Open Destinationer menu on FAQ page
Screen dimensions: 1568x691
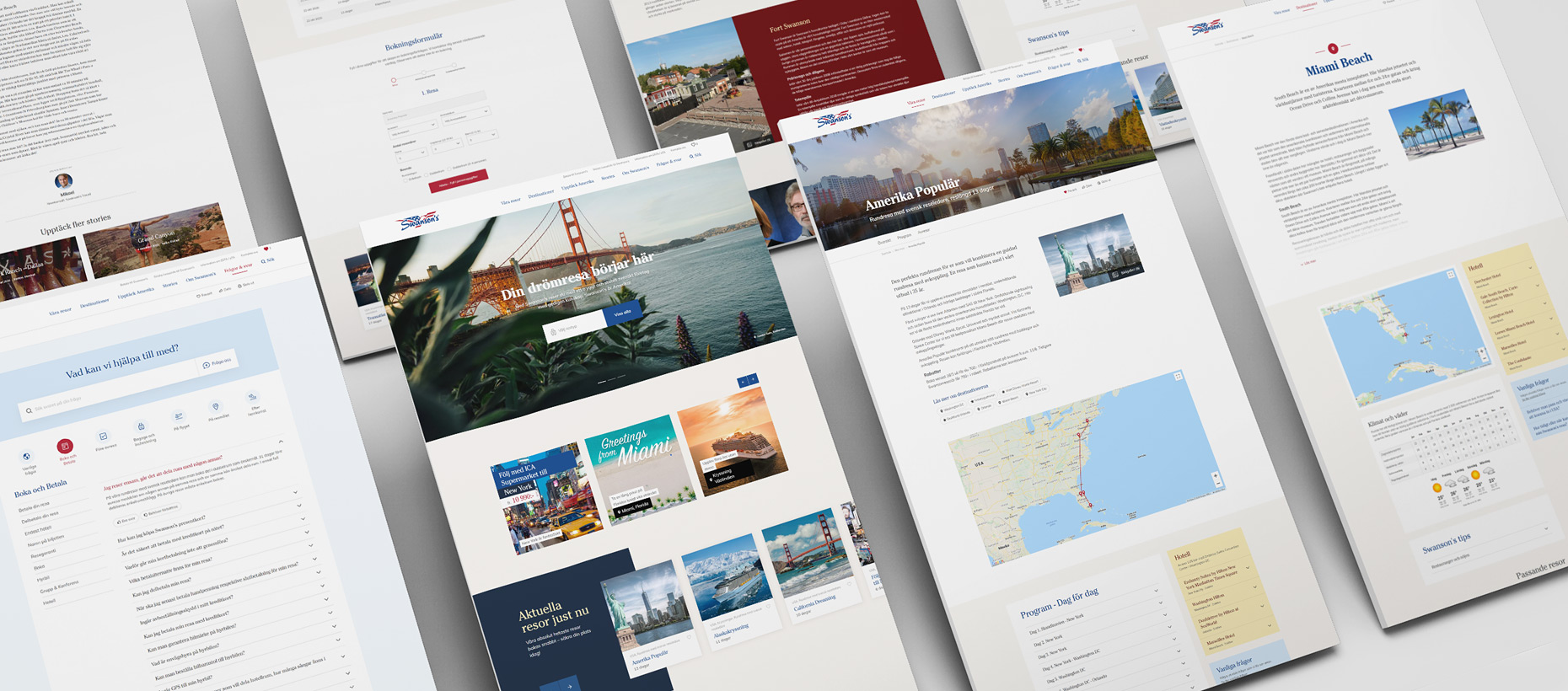[x=94, y=303]
